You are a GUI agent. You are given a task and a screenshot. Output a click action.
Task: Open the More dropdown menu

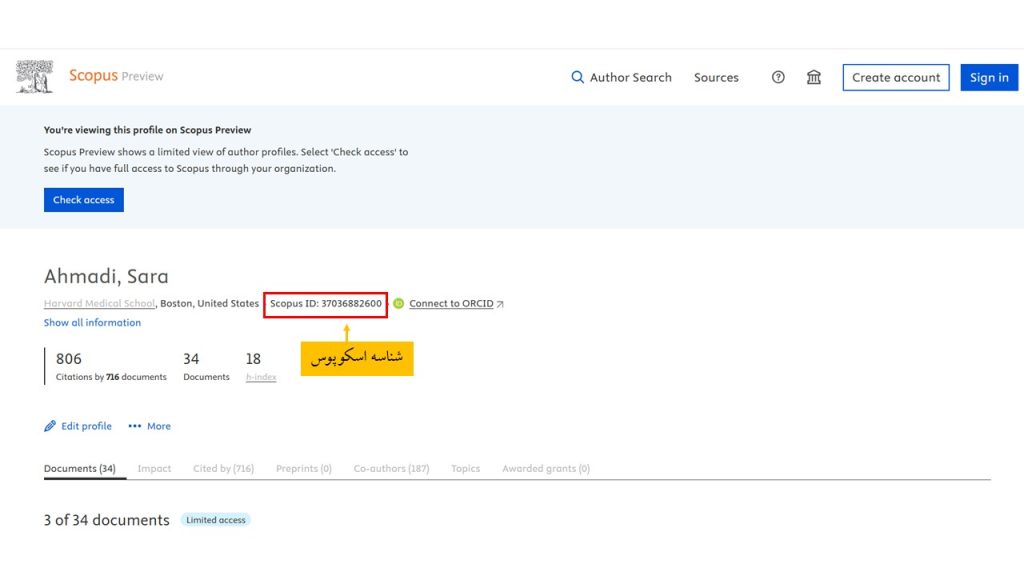(x=150, y=426)
